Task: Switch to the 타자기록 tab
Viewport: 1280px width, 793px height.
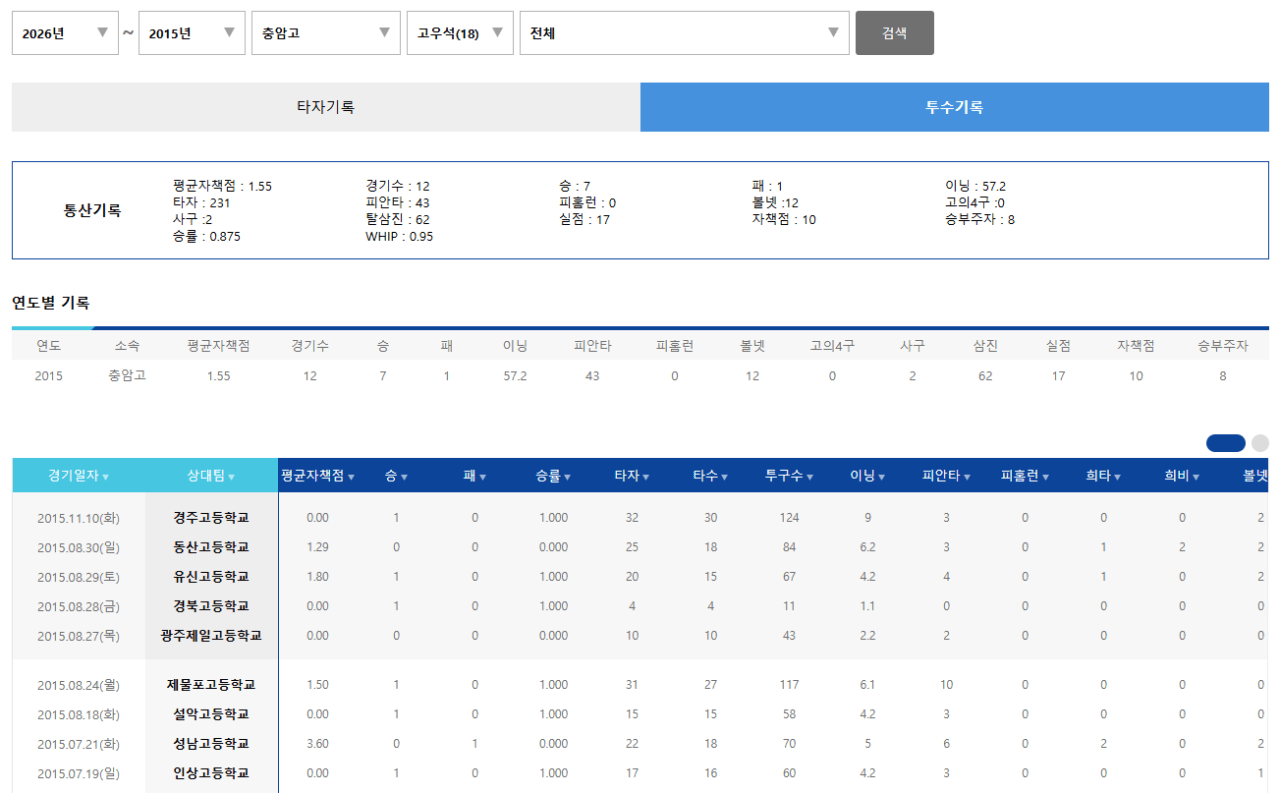Action: click(326, 107)
